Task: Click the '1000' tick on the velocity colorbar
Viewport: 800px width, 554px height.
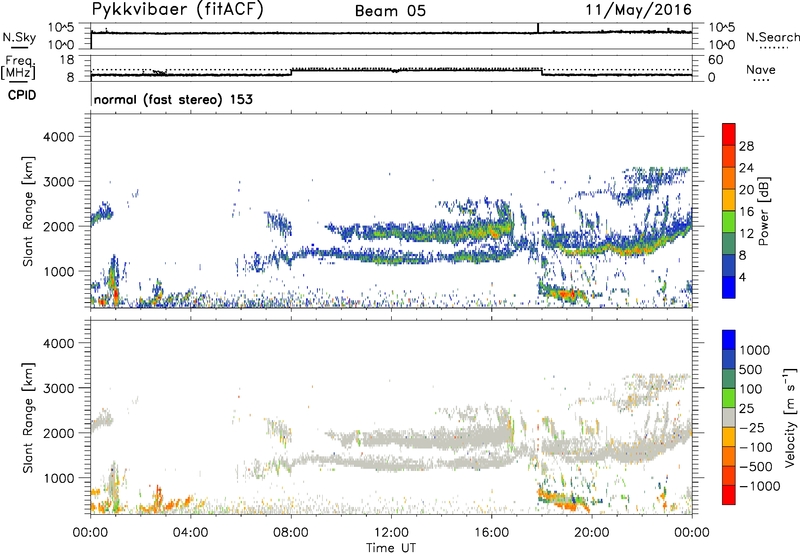Action: (x=754, y=350)
